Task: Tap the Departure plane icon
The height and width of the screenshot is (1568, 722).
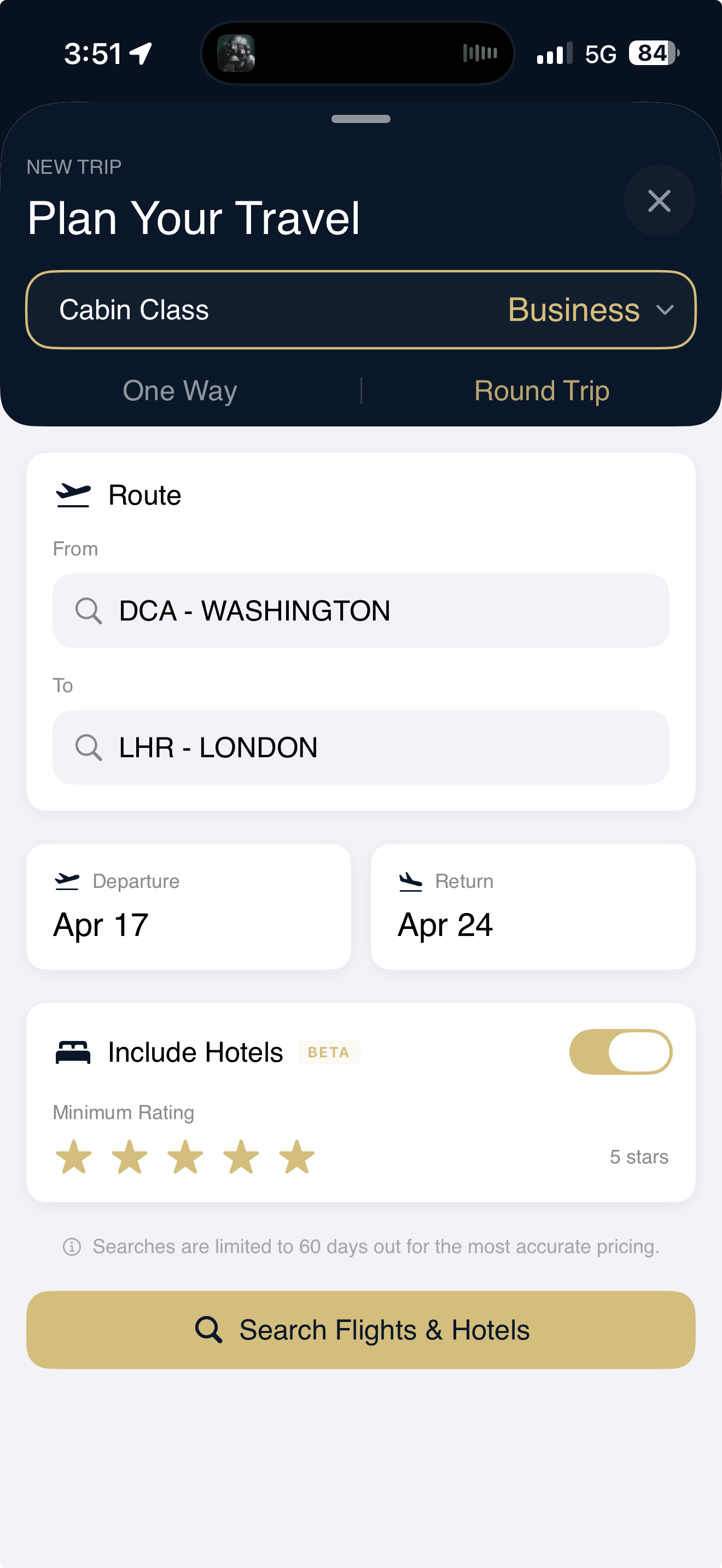Action: point(67,881)
